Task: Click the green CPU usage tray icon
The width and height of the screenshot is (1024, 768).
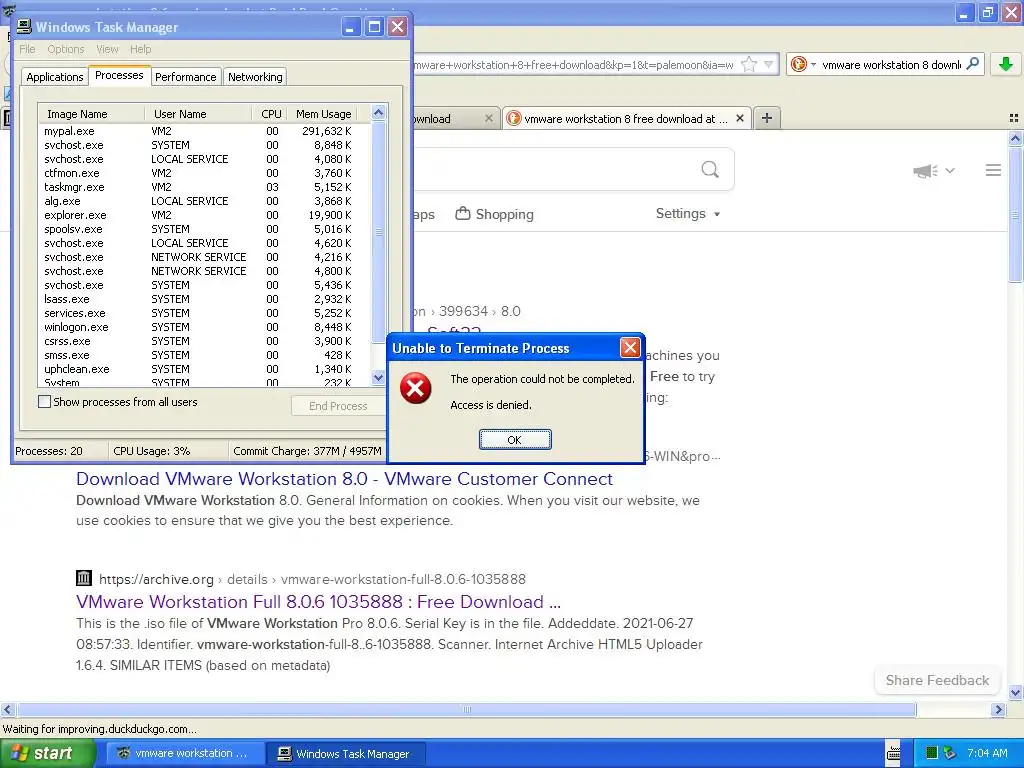Action: click(932, 753)
